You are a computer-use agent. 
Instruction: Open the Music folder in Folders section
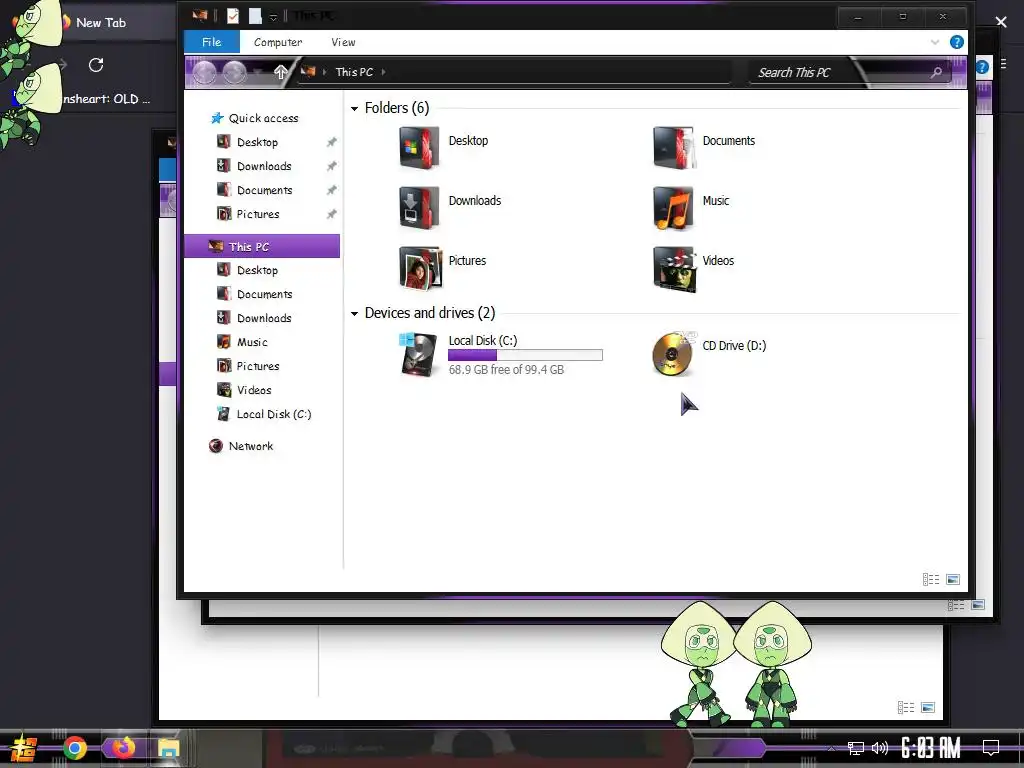tap(673, 208)
